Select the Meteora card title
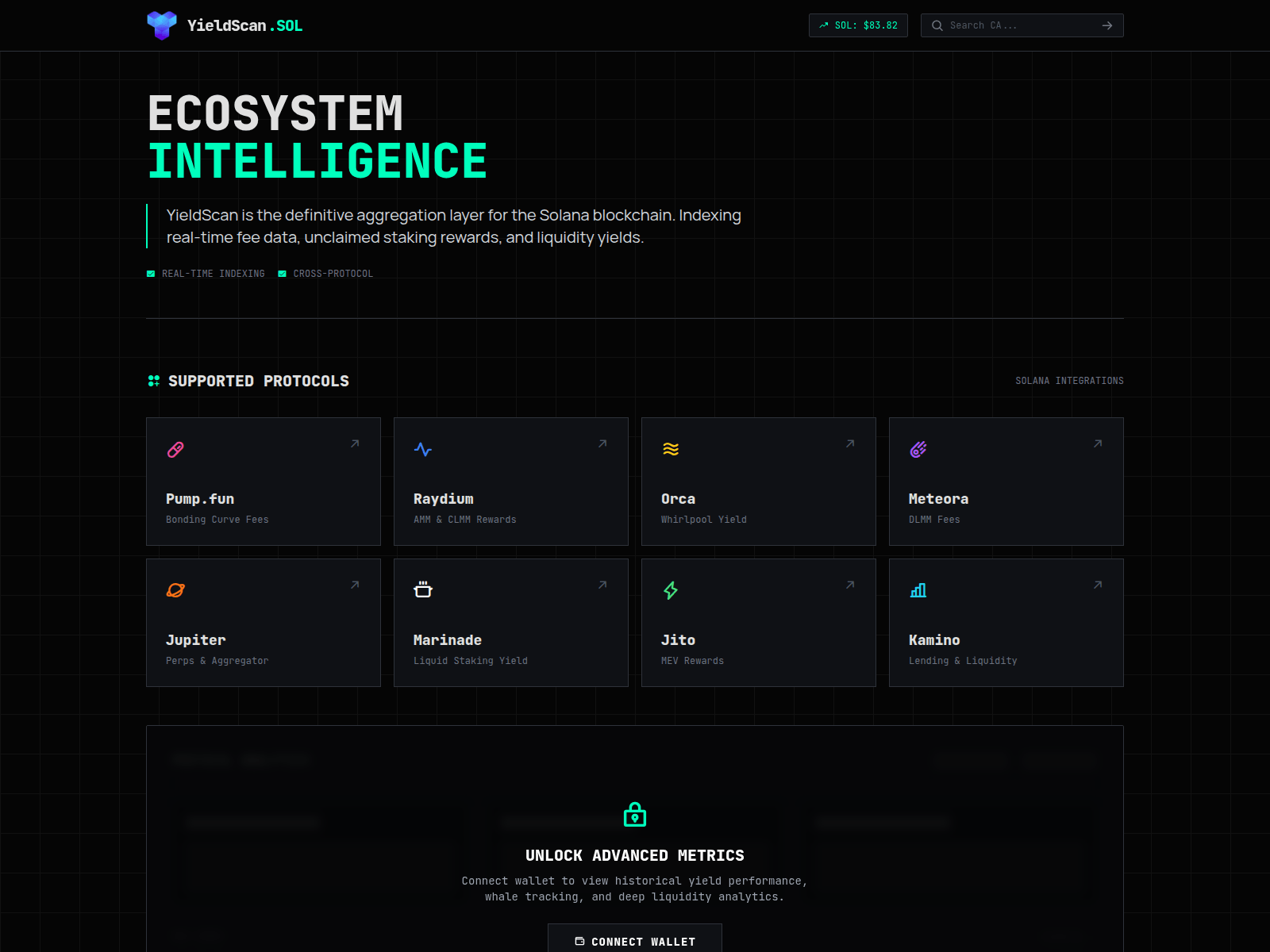 pos(939,499)
